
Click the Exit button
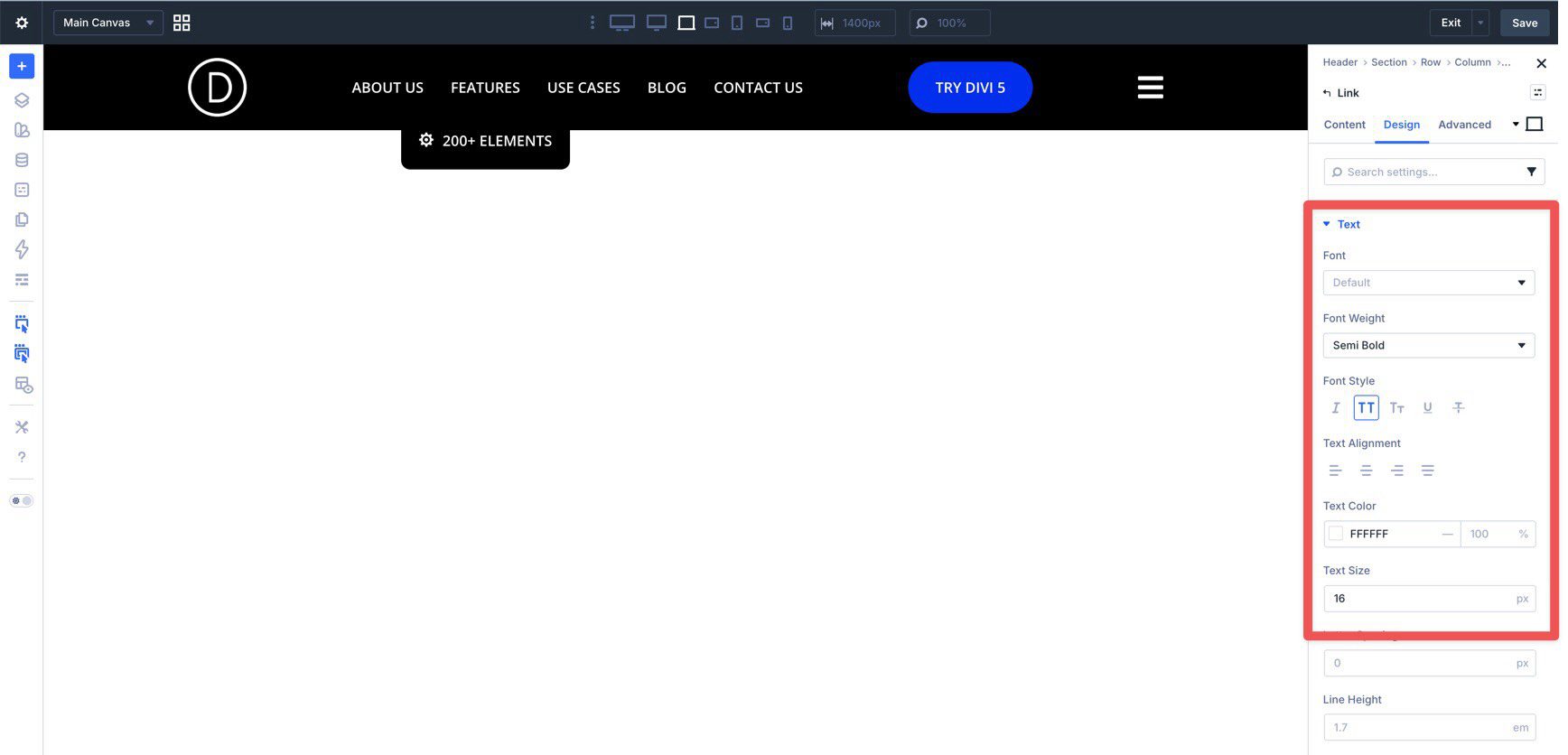coord(1451,23)
